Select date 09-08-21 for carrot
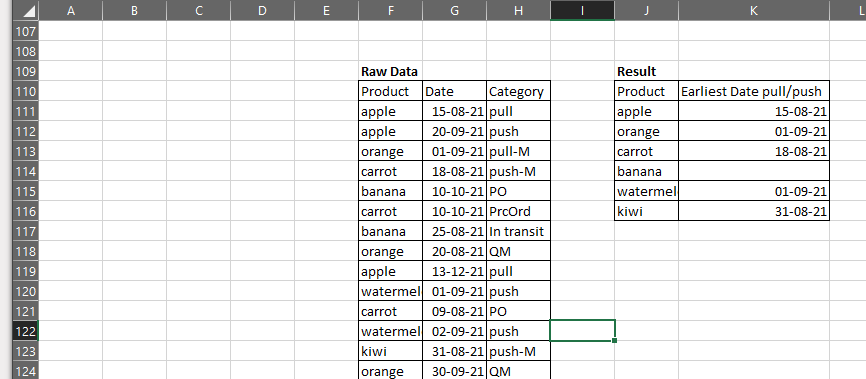This screenshot has height=379, width=866. tap(455, 311)
